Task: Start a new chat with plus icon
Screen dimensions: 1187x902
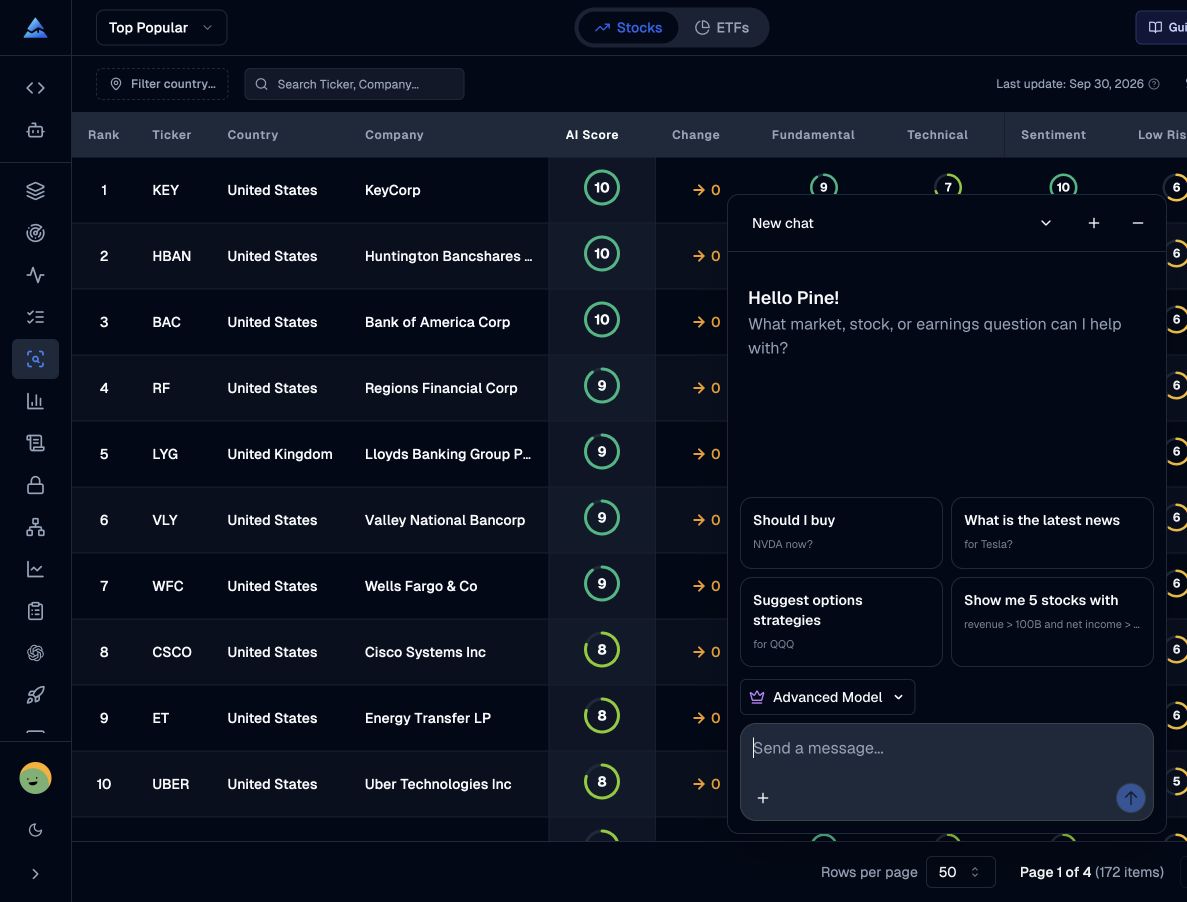Action: point(1093,223)
